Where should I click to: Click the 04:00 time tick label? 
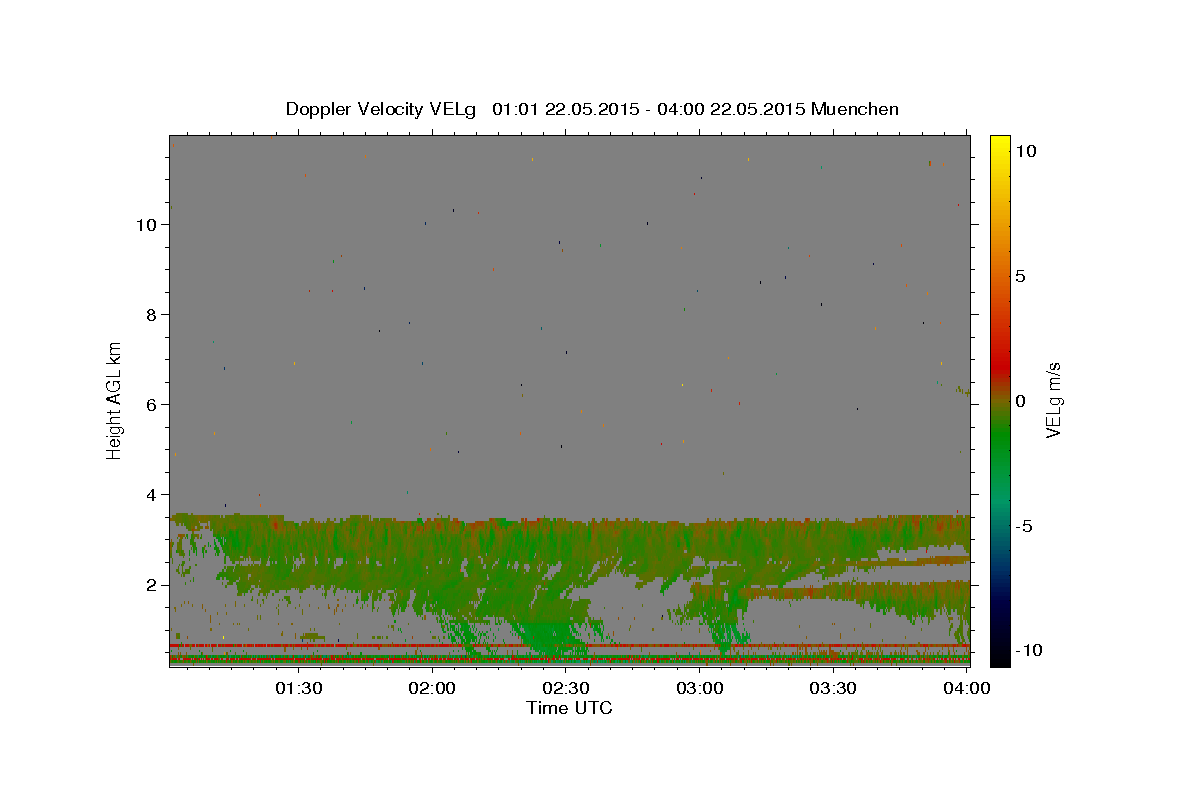(966, 688)
